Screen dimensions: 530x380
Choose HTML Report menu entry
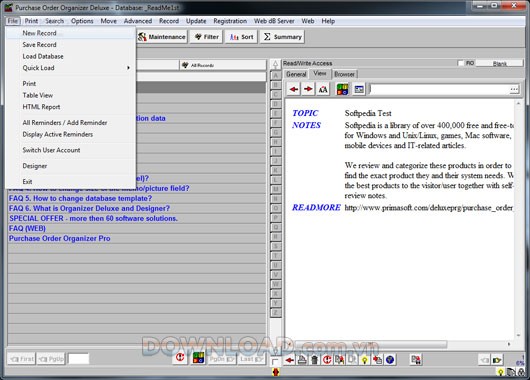[70, 107]
